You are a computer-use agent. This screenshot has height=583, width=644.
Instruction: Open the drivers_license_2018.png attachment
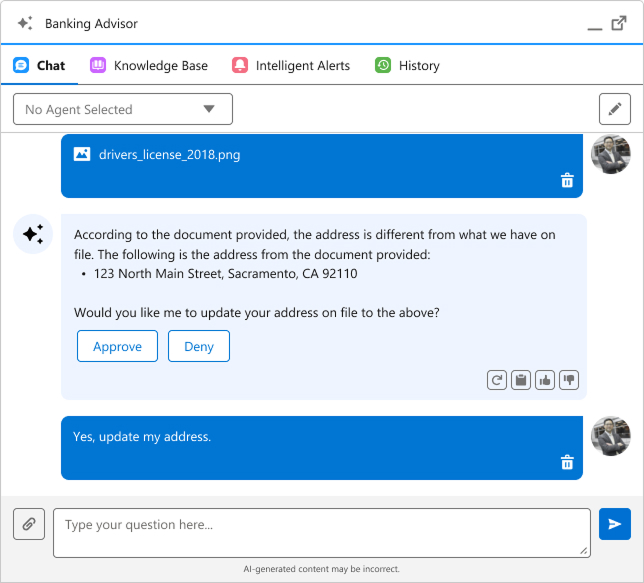[169, 155]
